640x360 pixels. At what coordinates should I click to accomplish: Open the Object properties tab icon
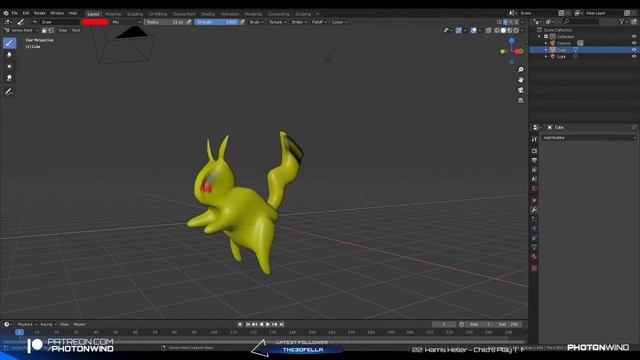point(534,200)
